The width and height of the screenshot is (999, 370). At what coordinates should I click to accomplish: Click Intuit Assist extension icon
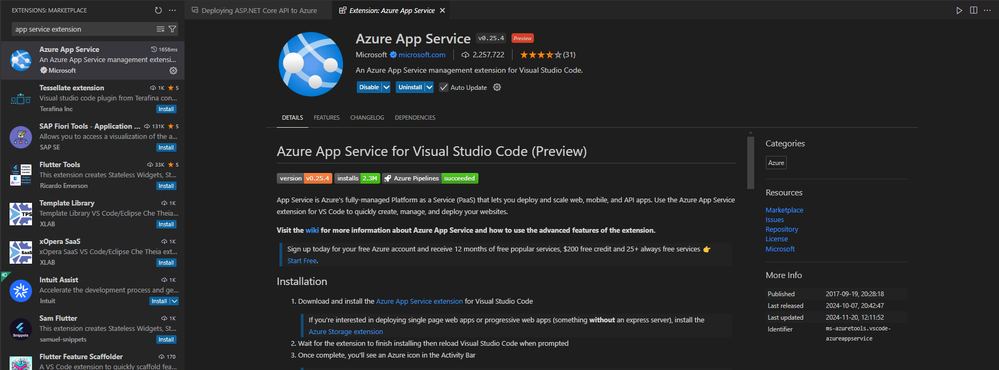pyautogui.click(x=20, y=290)
